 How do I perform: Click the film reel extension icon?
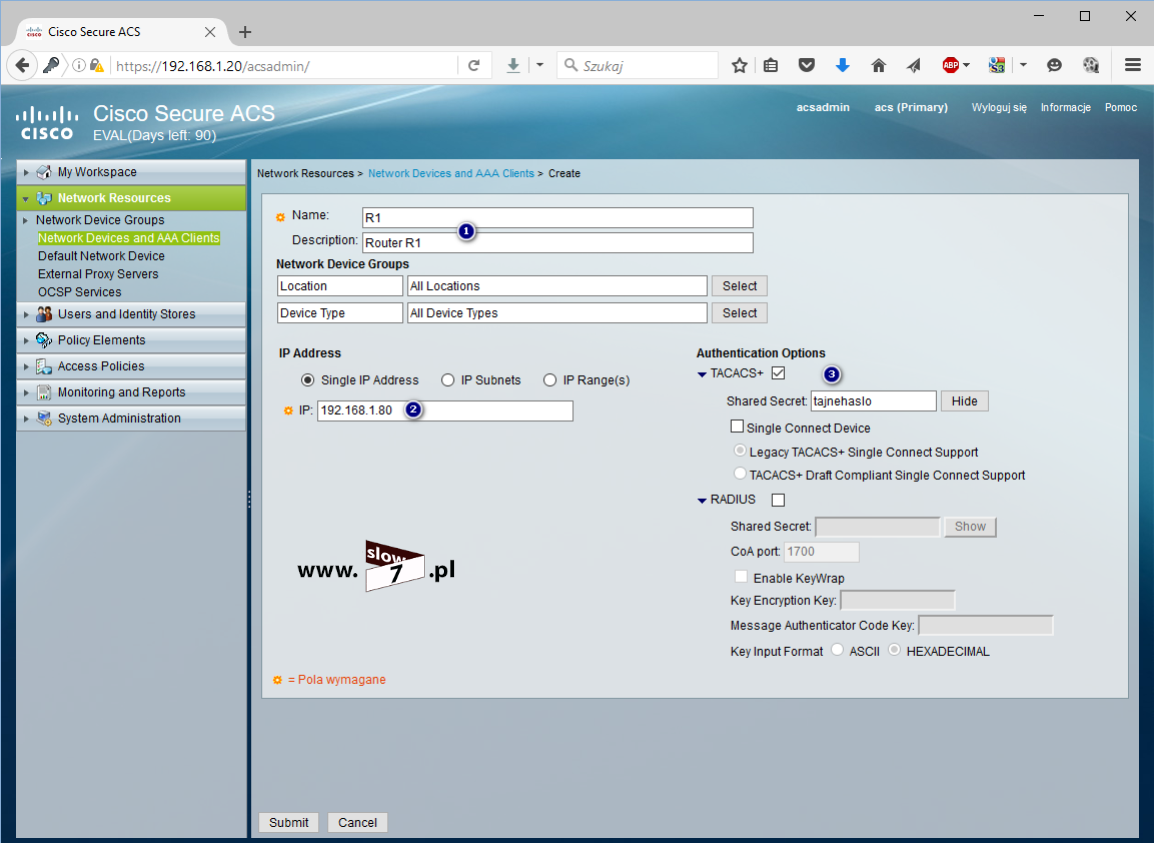[1091, 66]
